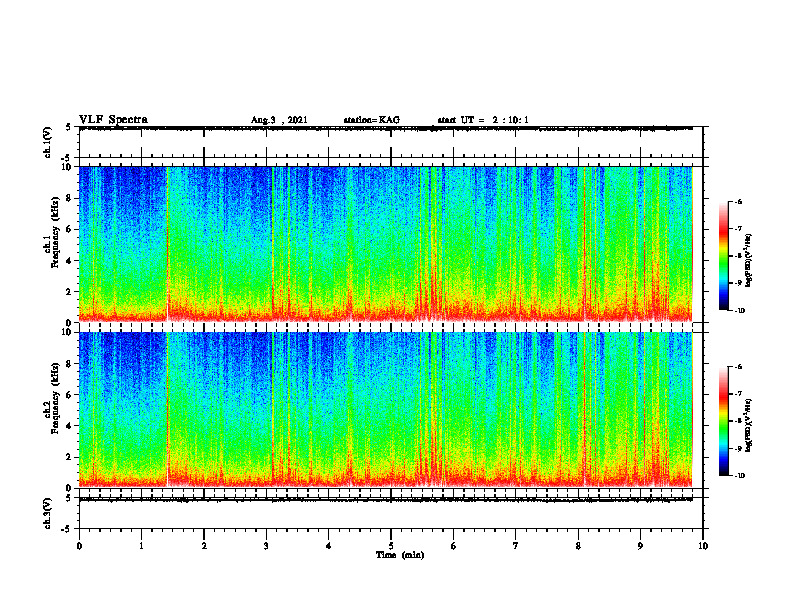Click the "start UT = 2 : 10: 1" text
This screenshot has width=792, height=612.
coord(483,120)
